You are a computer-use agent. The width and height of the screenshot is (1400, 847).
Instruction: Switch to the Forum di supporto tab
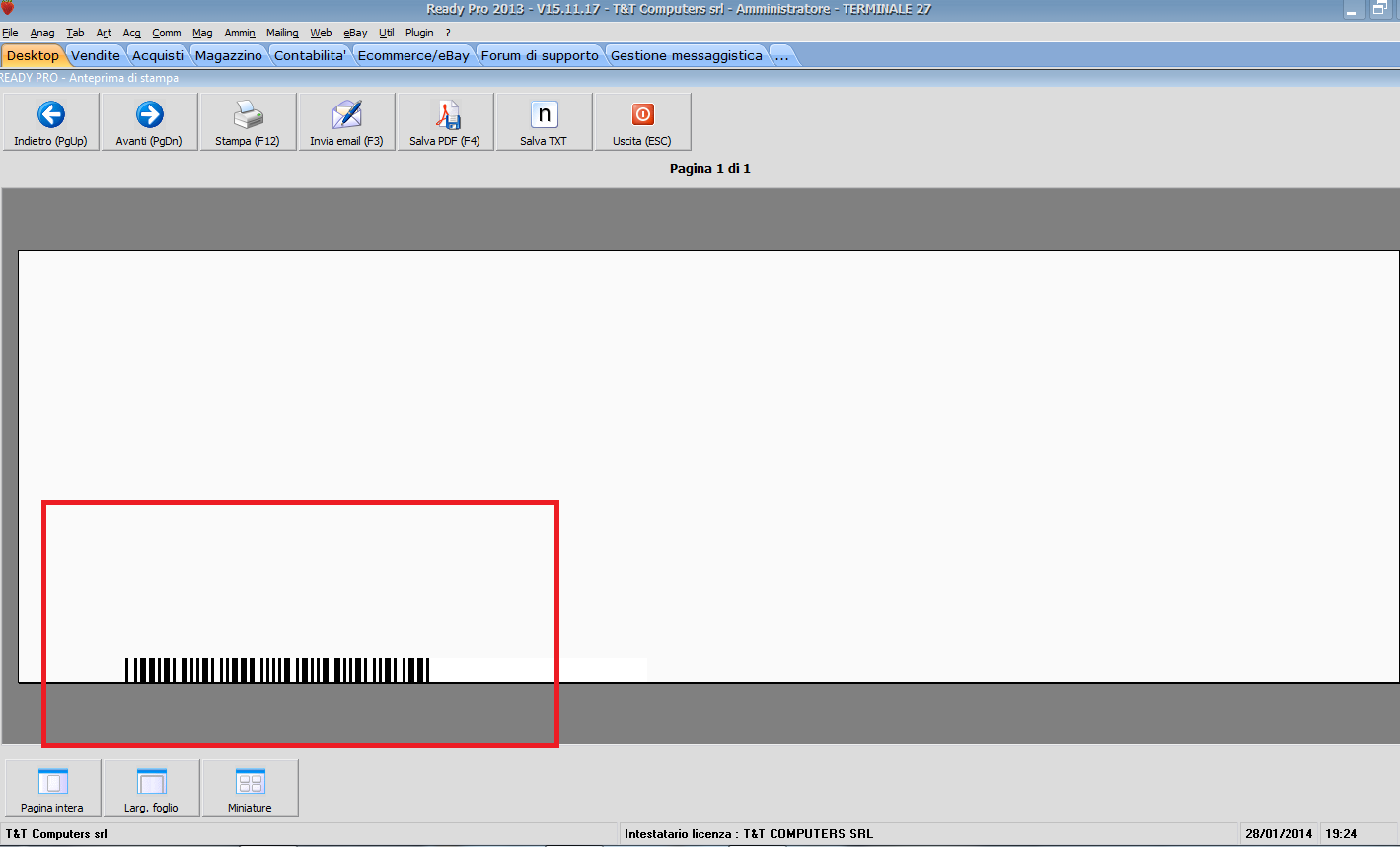pos(540,55)
